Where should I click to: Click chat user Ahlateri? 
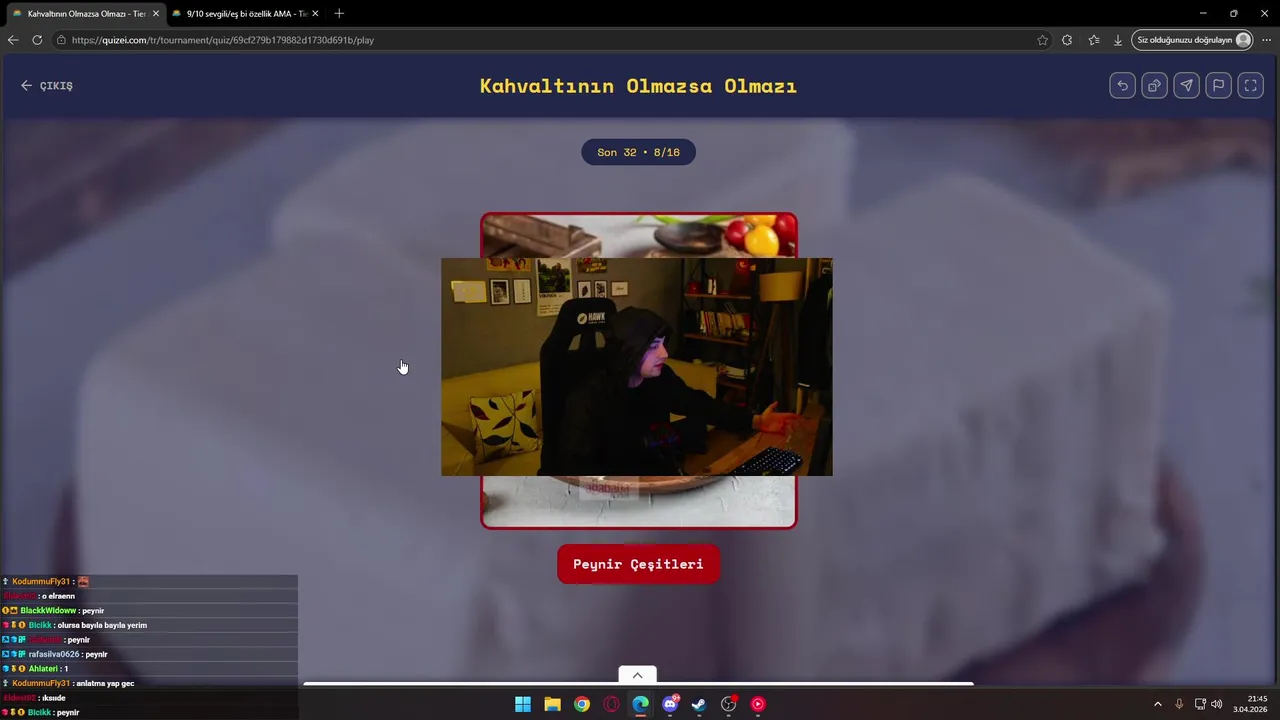pos(43,668)
